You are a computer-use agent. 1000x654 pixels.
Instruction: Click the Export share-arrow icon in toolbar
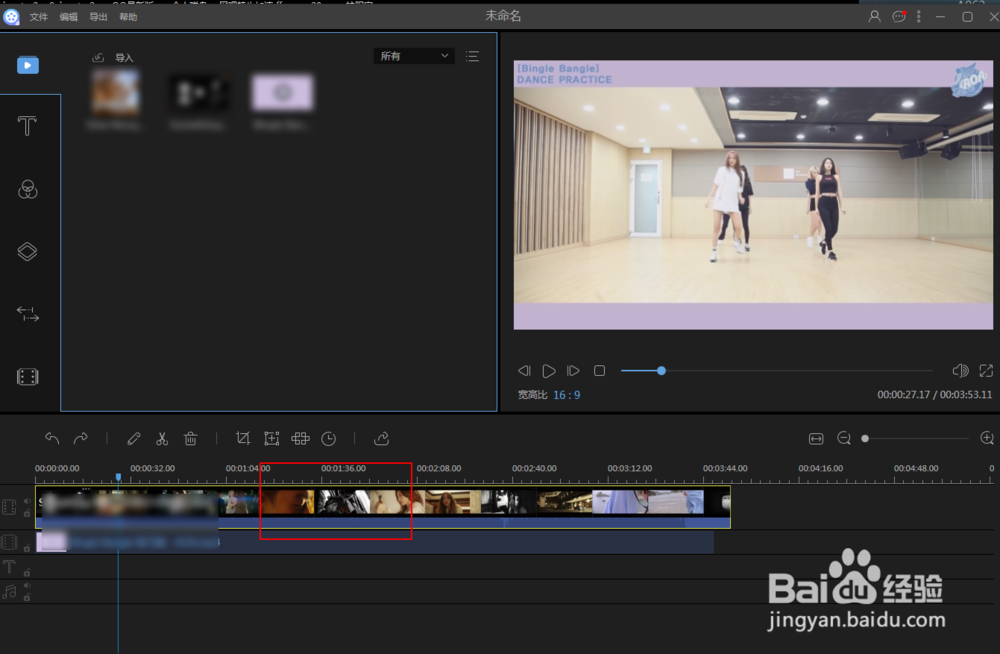click(x=381, y=438)
